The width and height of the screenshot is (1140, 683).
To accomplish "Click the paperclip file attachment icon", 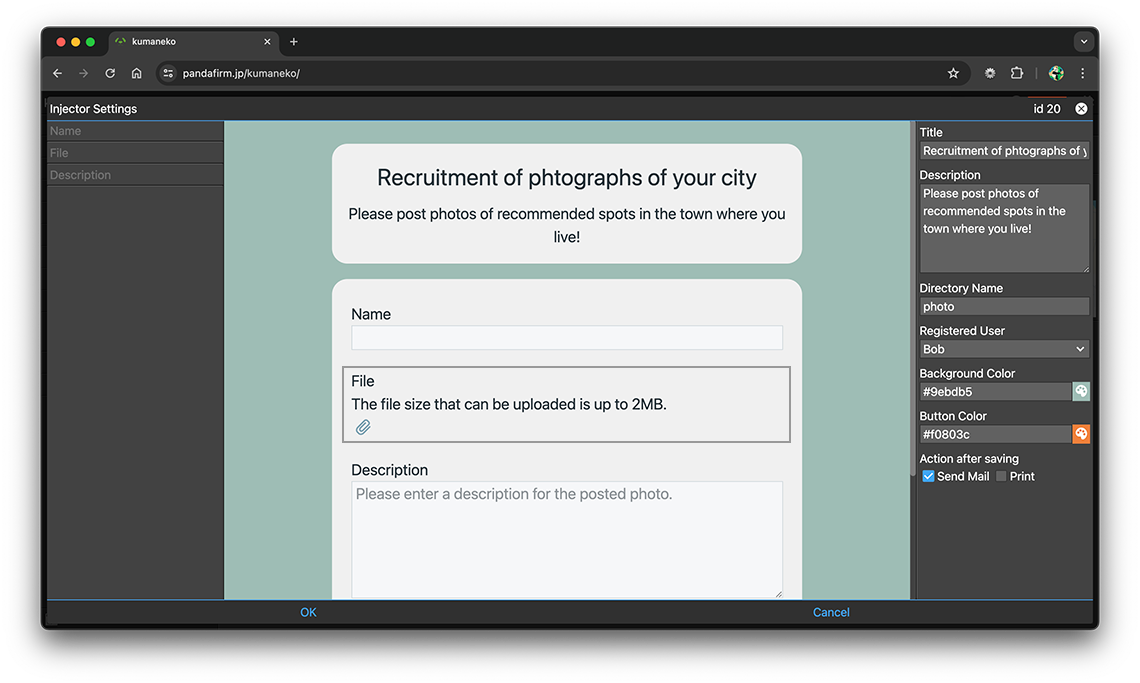I will (363, 428).
